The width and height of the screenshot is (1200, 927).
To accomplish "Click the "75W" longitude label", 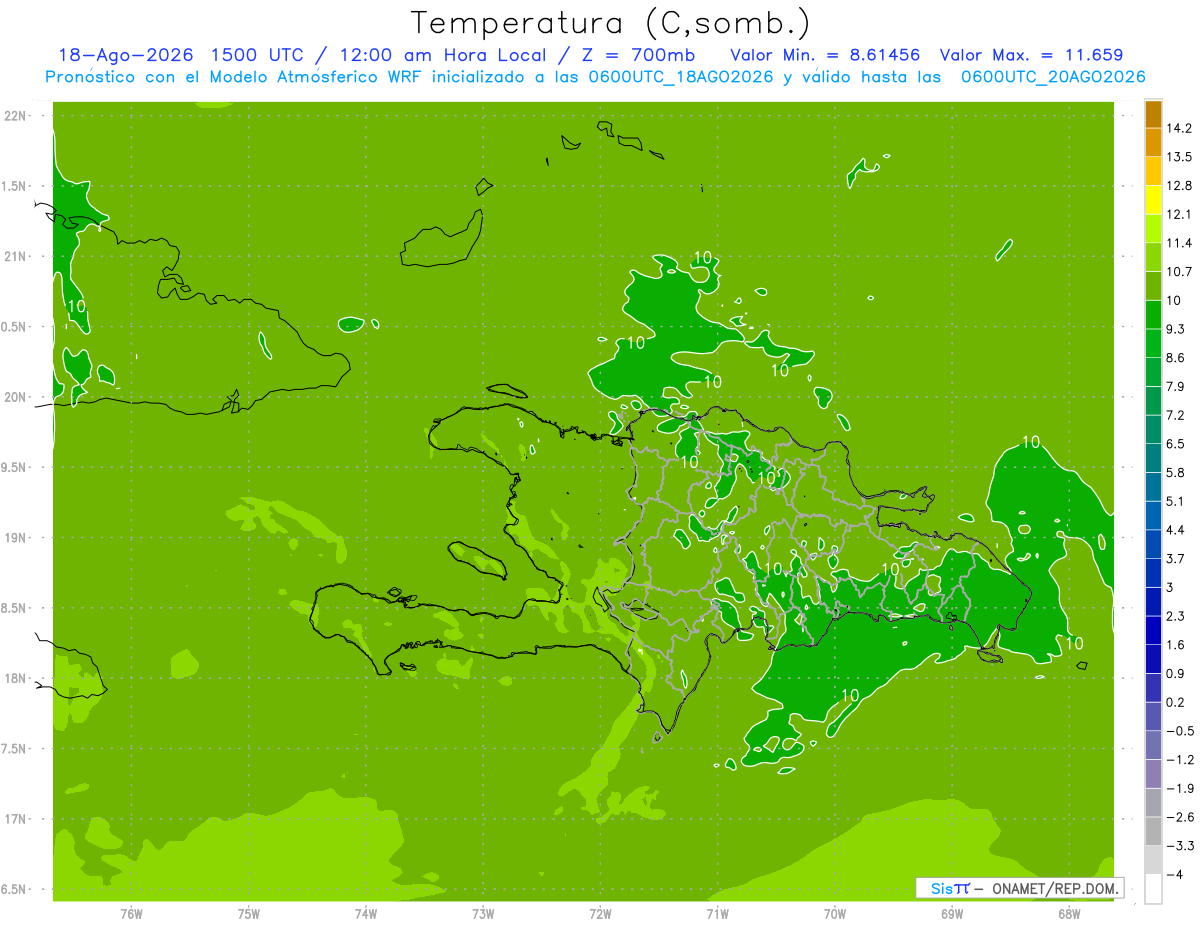I will pyautogui.click(x=248, y=914).
